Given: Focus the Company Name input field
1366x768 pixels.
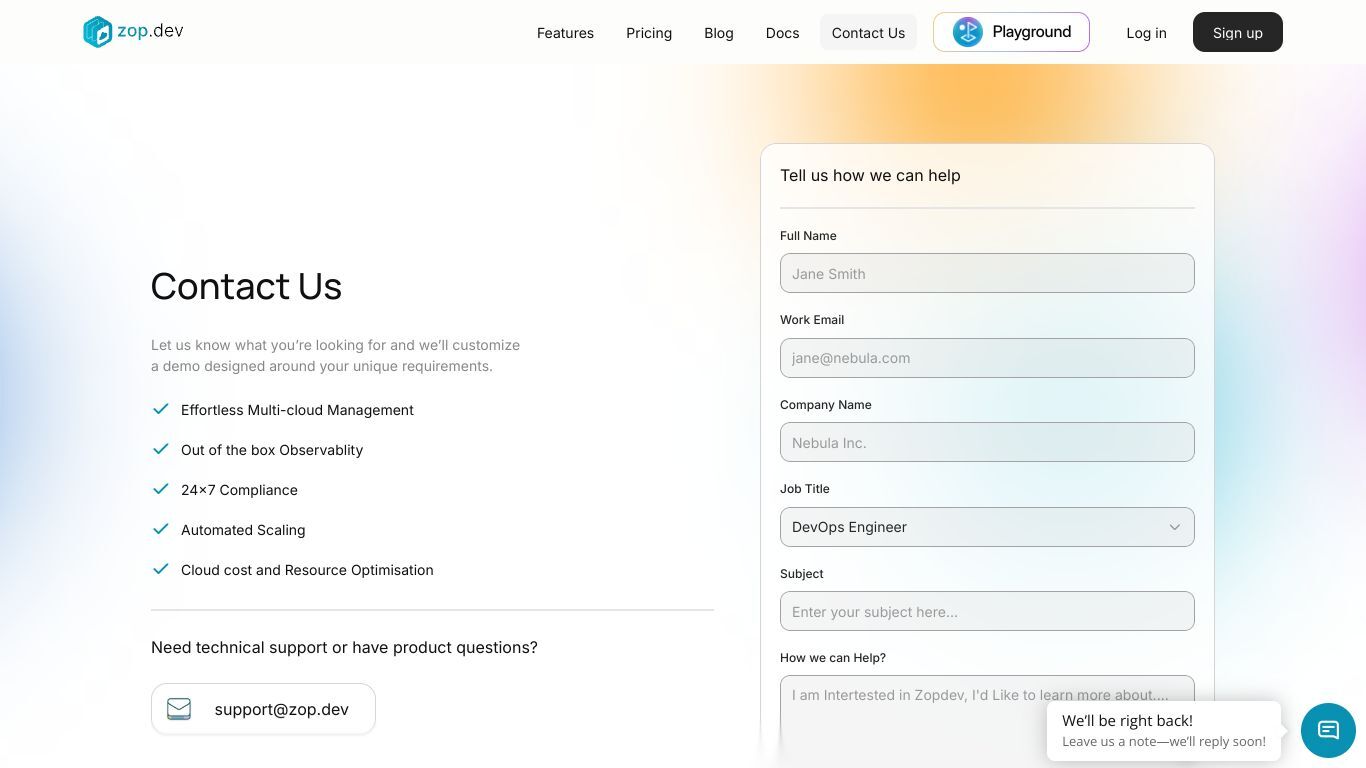Looking at the screenshot, I should pos(987,442).
